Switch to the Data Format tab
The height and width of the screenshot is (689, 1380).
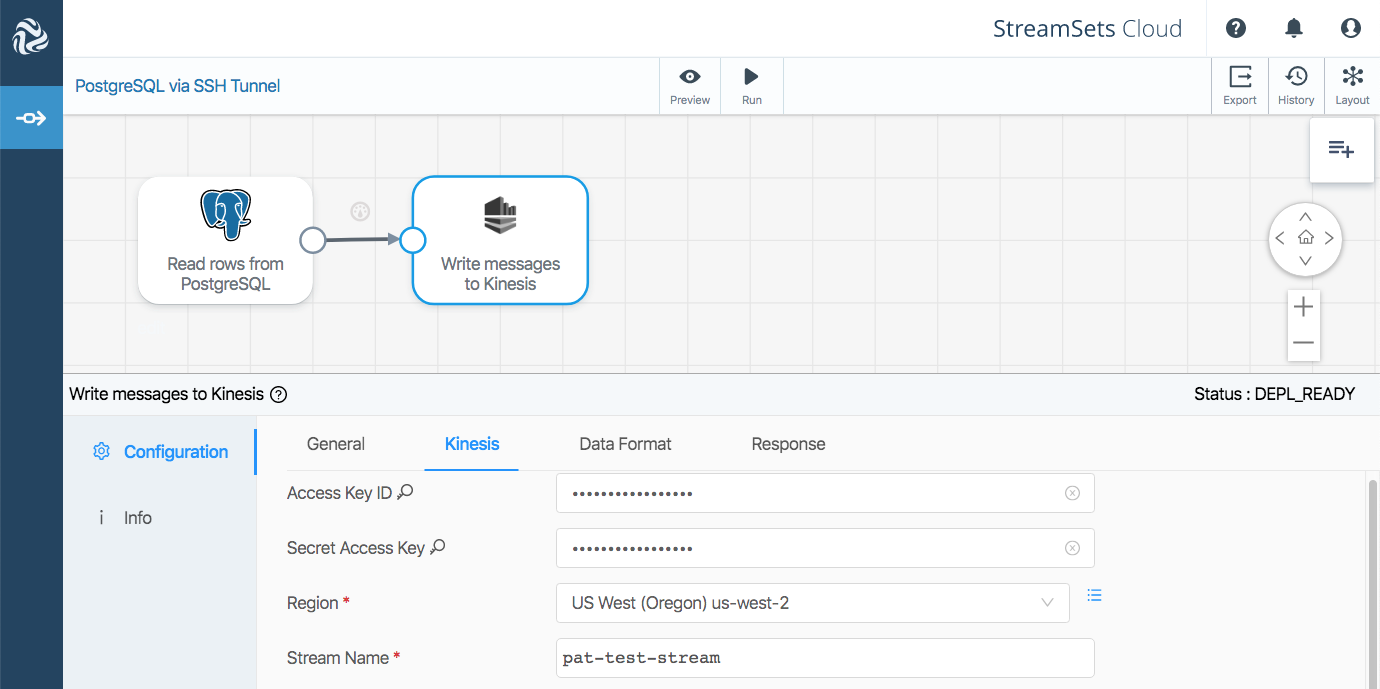tap(625, 444)
